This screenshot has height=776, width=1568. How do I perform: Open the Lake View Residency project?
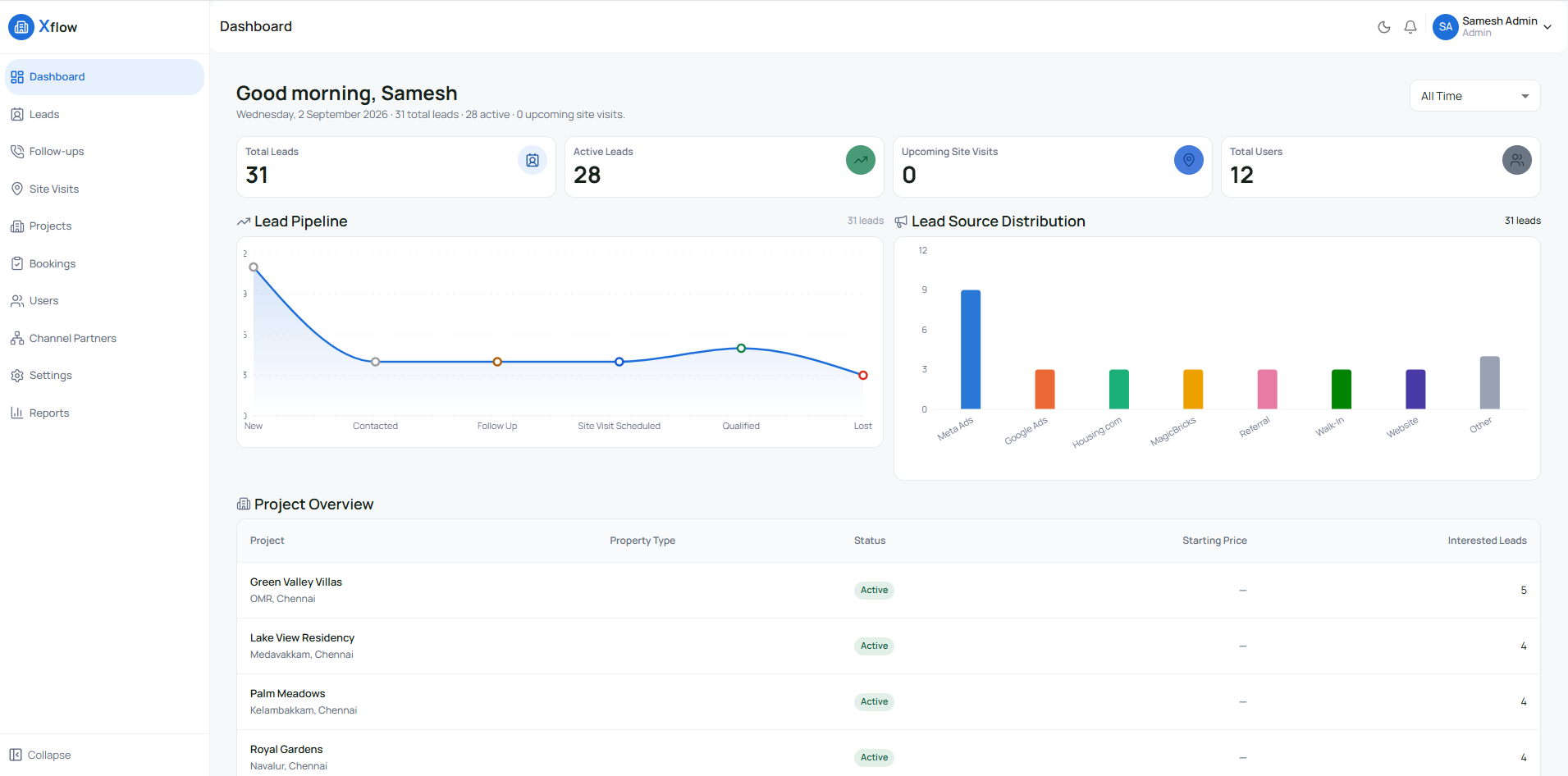(888, 646)
